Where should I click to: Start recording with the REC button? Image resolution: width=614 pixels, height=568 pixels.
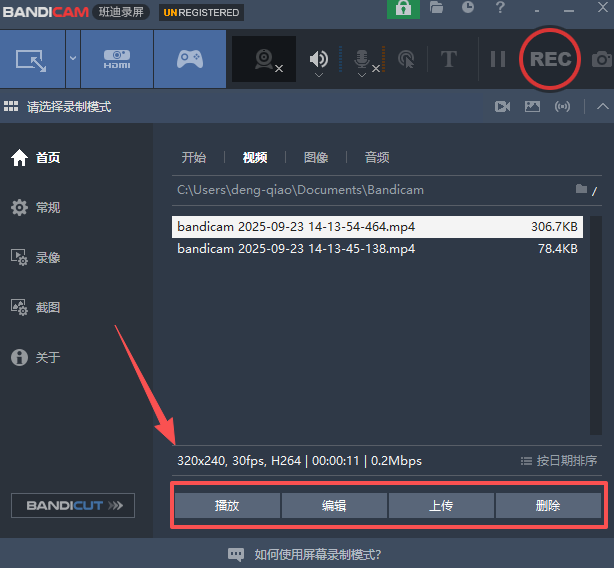pyautogui.click(x=550, y=59)
